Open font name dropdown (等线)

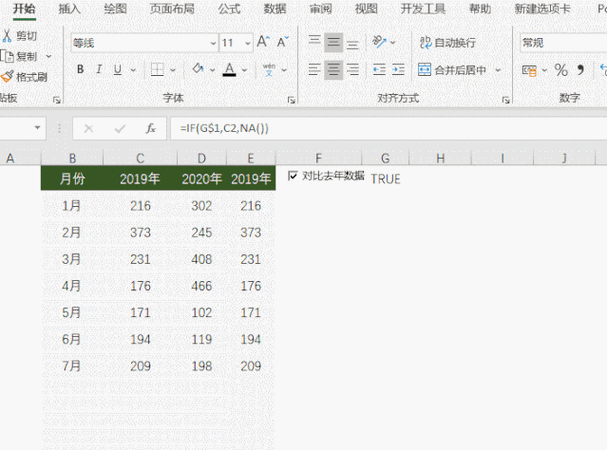[213, 43]
